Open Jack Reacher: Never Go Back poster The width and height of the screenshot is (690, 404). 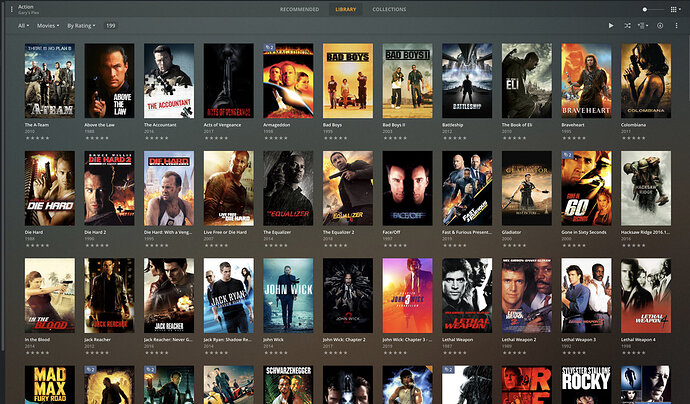click(x=169, y=295)
